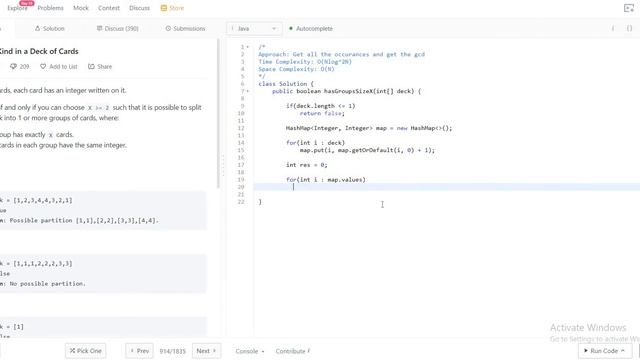Screen dimensions: 640x360
Task: Click the HashMap declaration line
Action: [369, 128]
